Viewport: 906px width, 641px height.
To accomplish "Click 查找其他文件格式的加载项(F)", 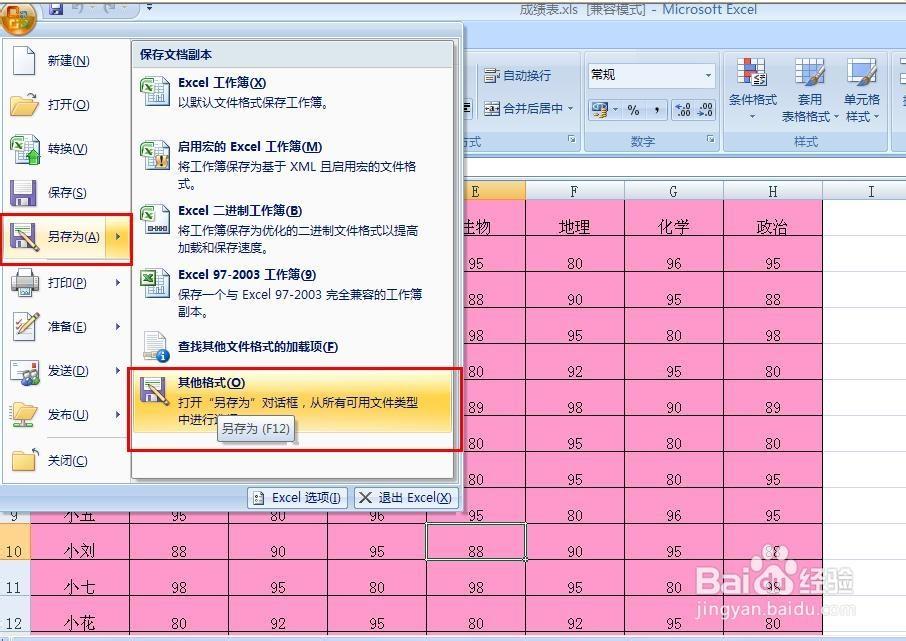I will [292, 347].
